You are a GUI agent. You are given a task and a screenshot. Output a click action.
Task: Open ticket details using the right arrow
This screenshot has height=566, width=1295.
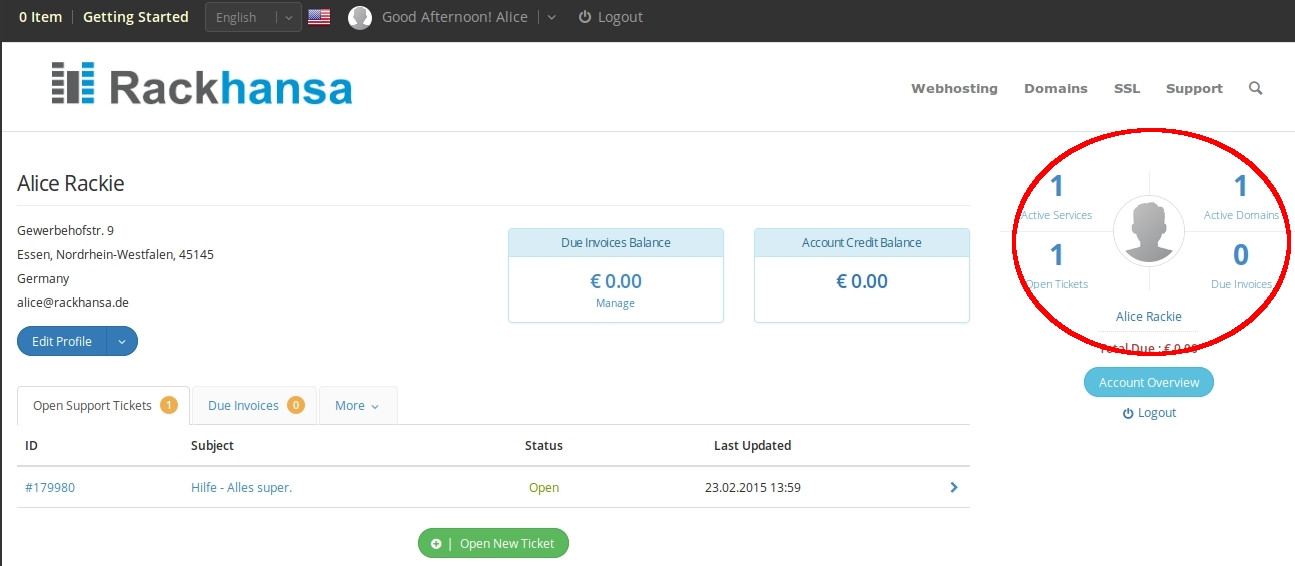click(953, 488)
